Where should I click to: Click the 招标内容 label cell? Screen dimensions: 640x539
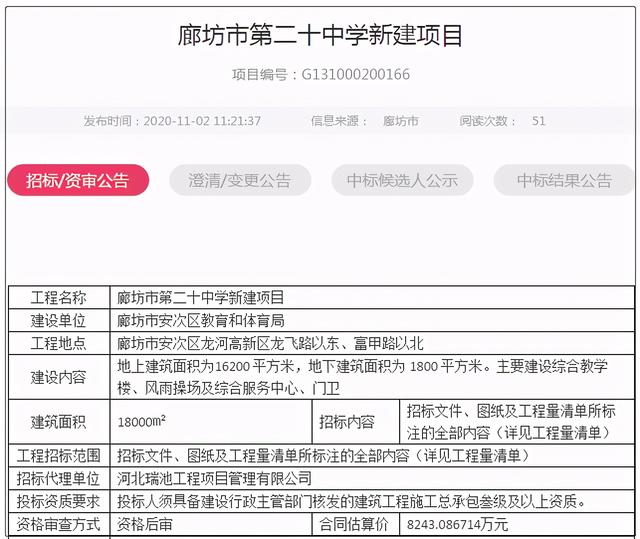tap(356, 421)
